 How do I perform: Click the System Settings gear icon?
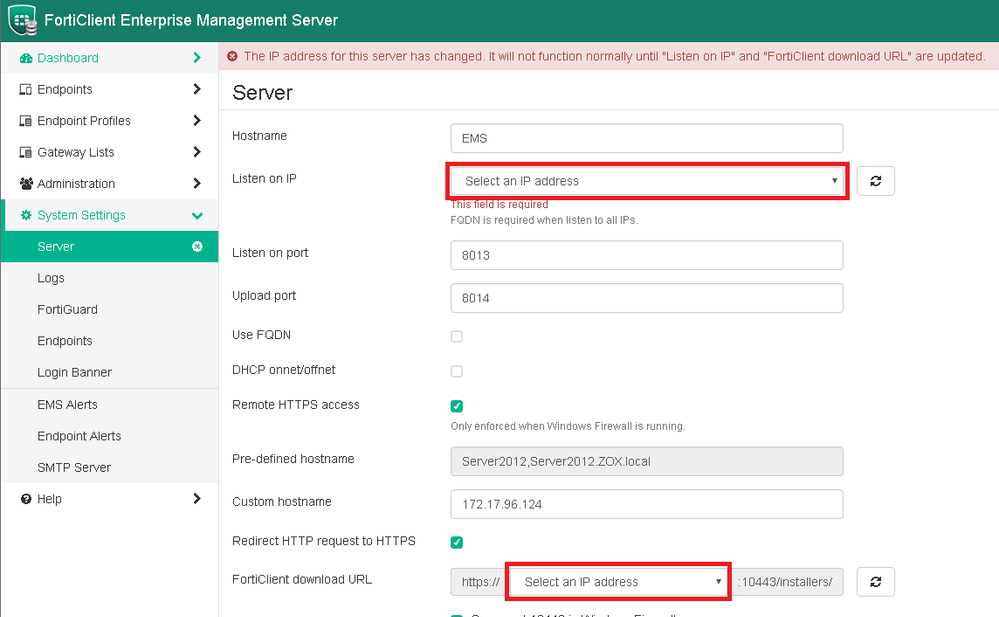click(x=26, y=215)
